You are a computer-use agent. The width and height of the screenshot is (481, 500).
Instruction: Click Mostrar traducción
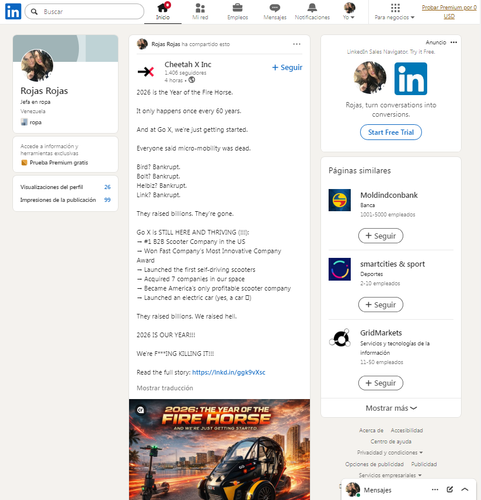[x=165, y=388]
